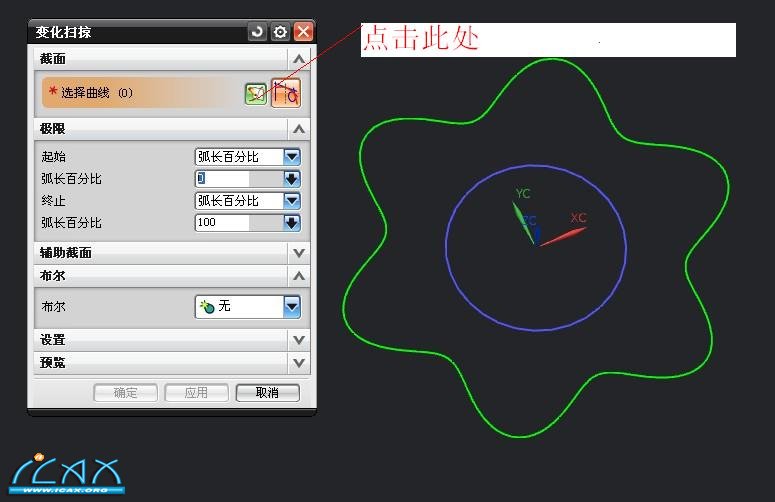Click the 取消 button

[267, 393]
